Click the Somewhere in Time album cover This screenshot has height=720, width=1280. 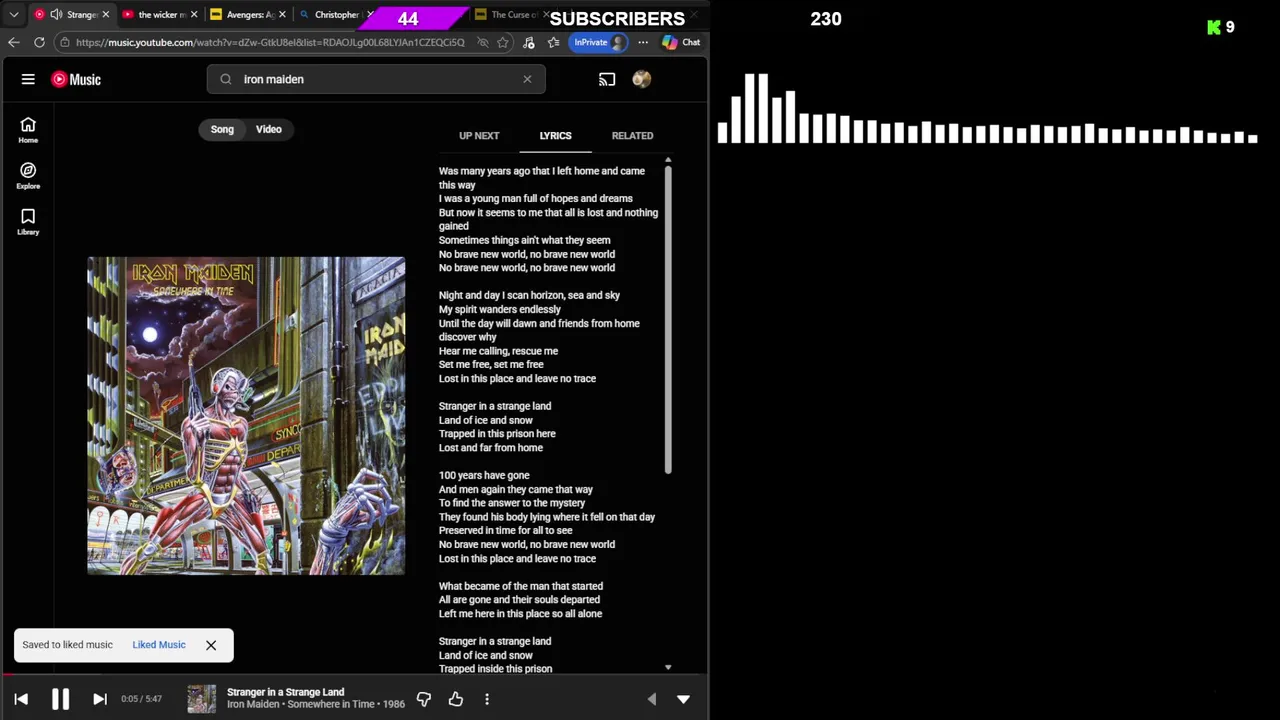[x=246, y=416]
